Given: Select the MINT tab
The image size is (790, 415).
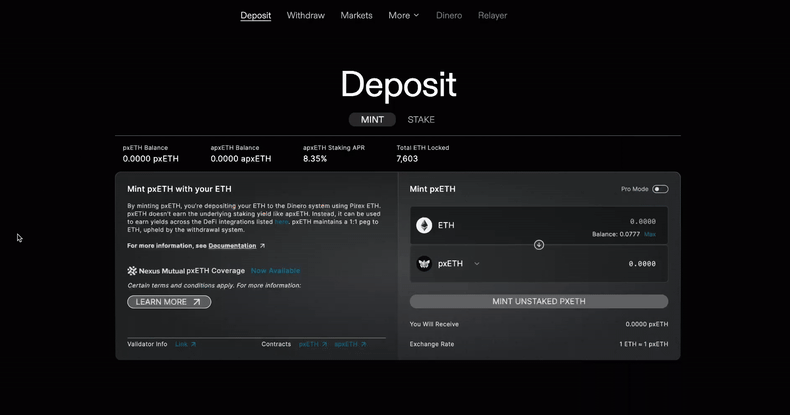Looking at the screenshot, I should (372, 119).
